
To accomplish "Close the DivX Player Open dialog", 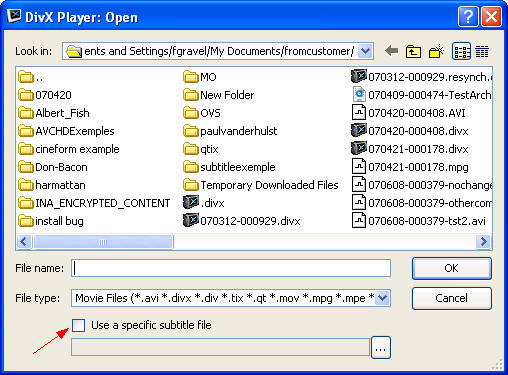I will 491,16.
